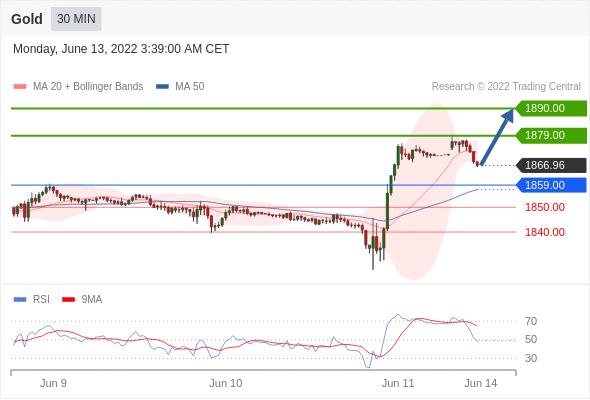Click the green 1890.00 resistance price tag
The width and height of the screenshot is (590, 400).
coord(551,108)
